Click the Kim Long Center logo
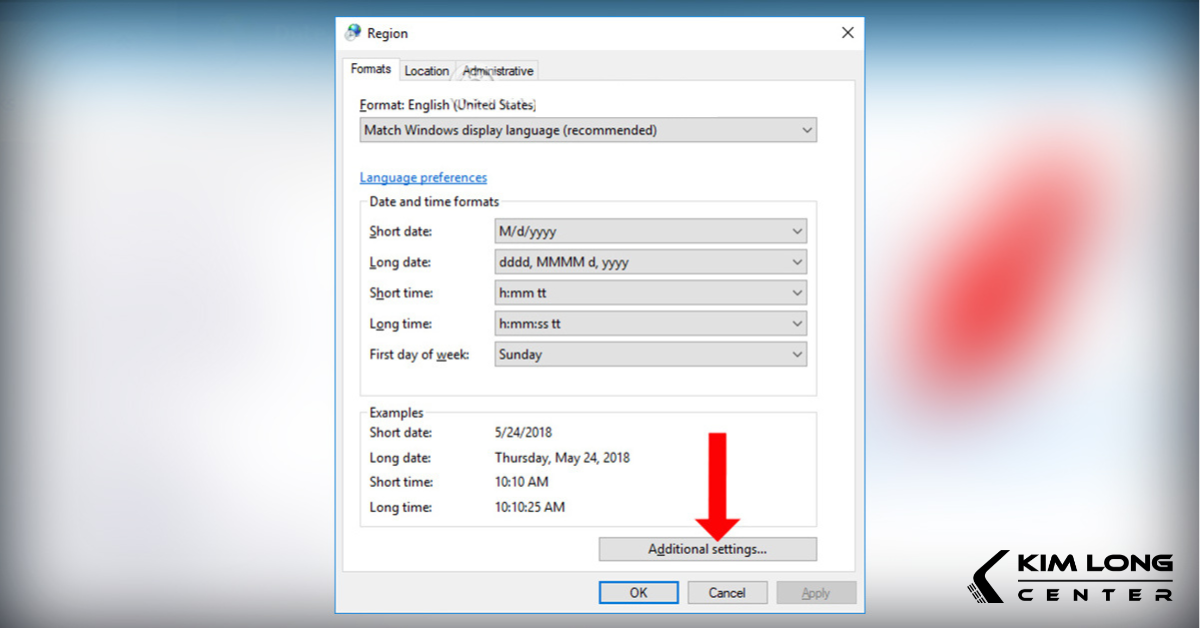The width and height of the screenshot is (1200, 628). (x=1071, y=577)
